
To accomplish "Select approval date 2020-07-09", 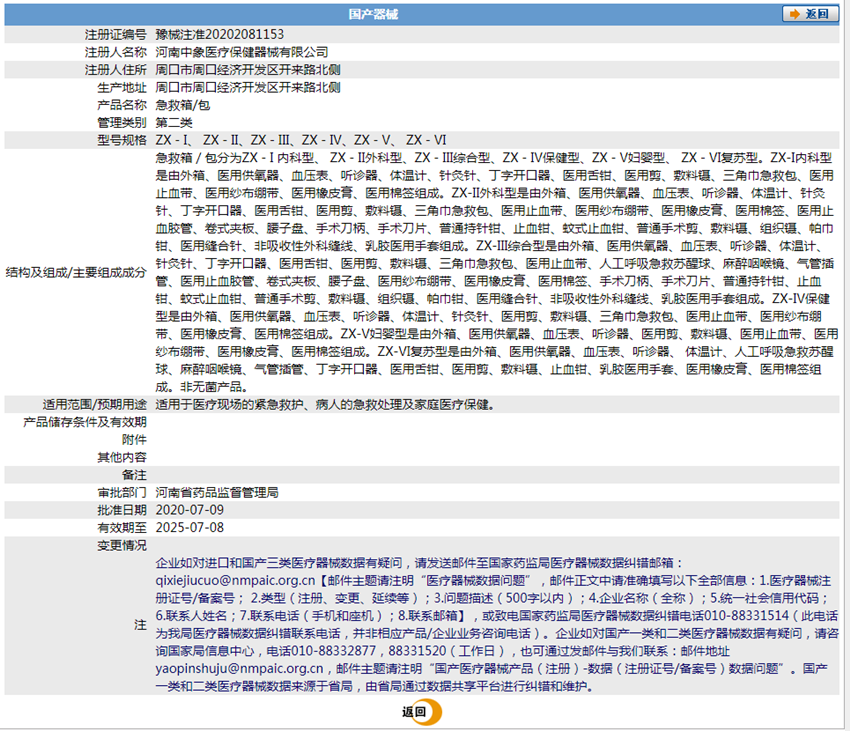I will 190,510.
